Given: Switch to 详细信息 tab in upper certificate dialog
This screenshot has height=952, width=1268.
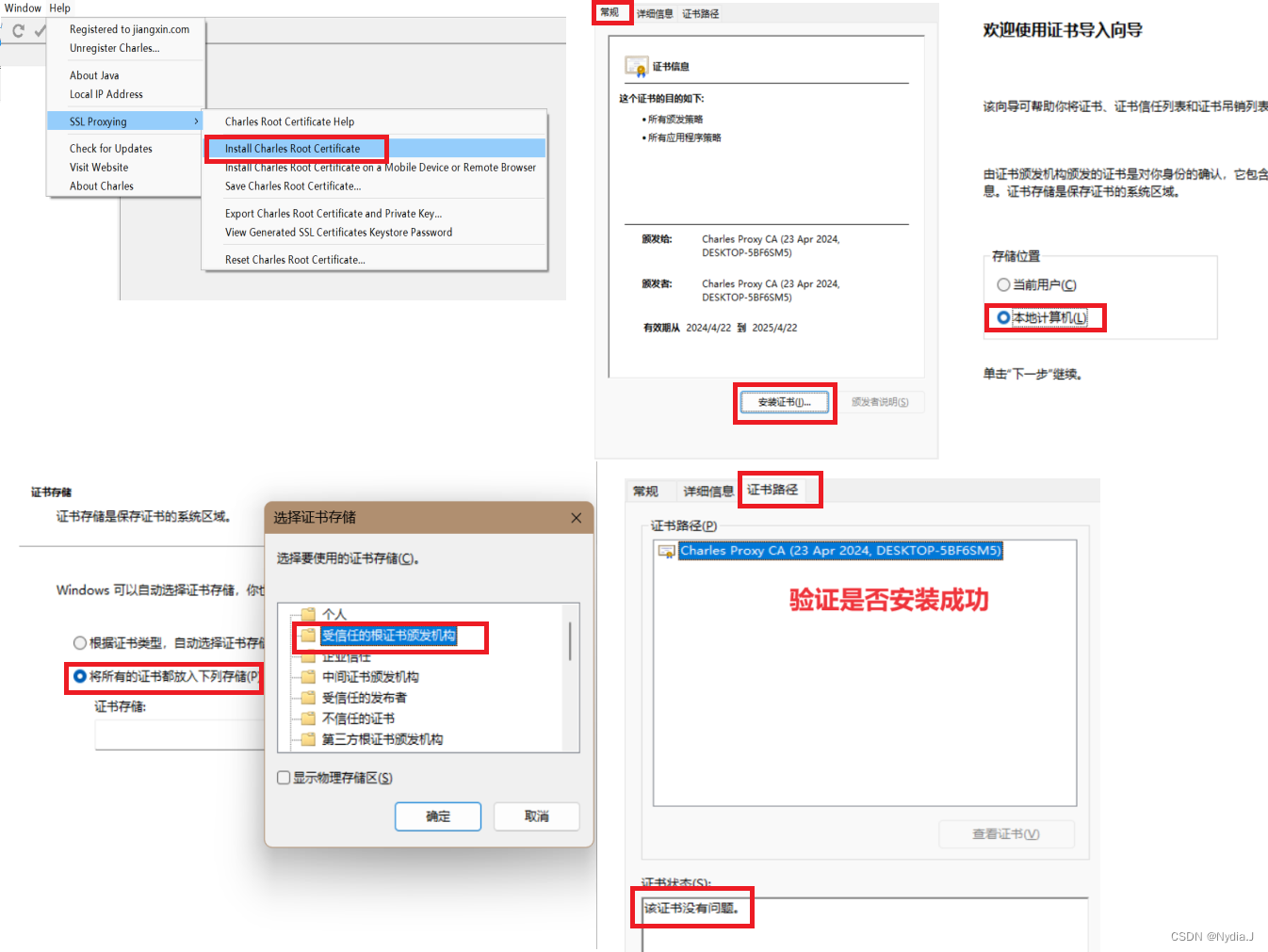Looking at the screenshot, I should pos(655,14).
